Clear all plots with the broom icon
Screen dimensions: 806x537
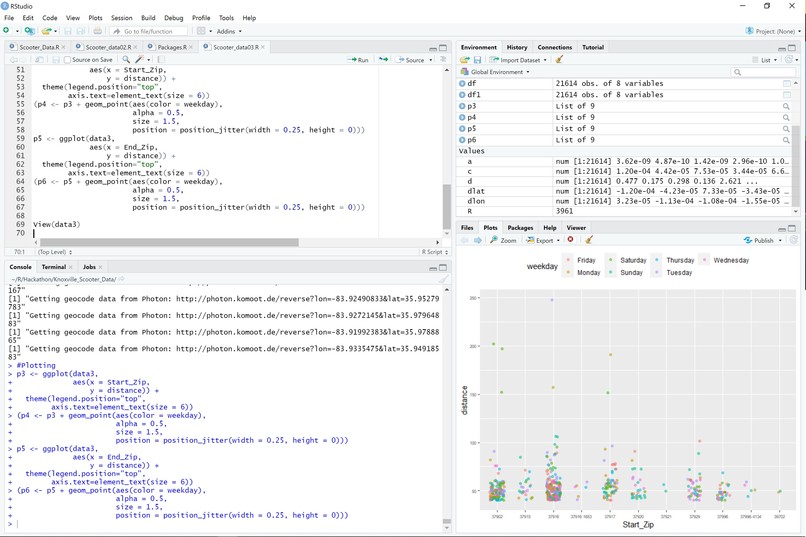click(x=589, y=239)
